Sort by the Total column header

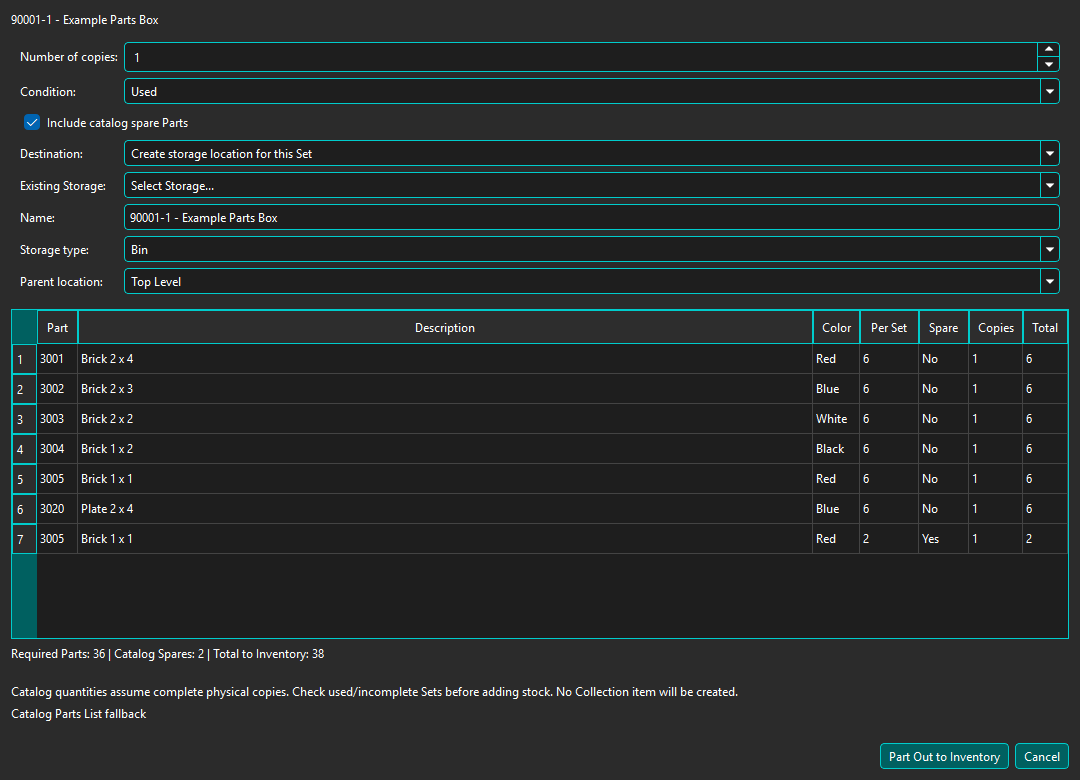(1044, 327)
